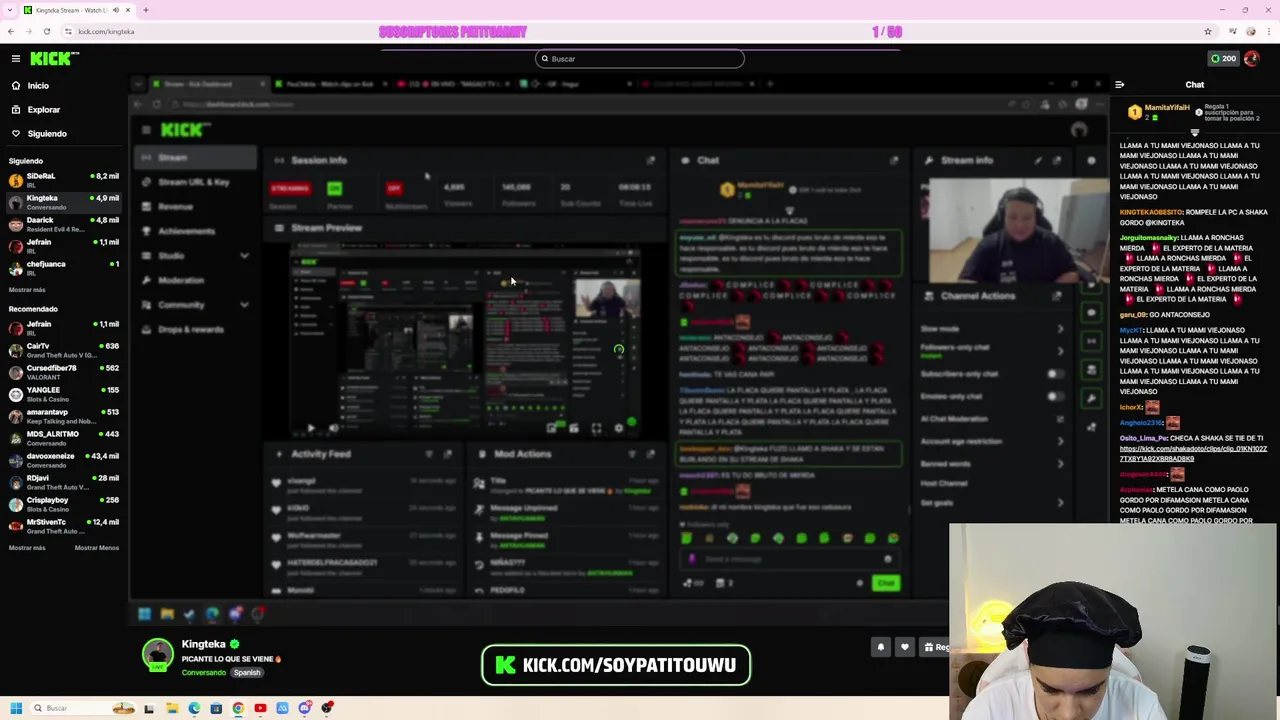This screenshot has width=1280, height=720.
Task: Open Explorar in the sidebar
Action: click(x=43, y=110)
